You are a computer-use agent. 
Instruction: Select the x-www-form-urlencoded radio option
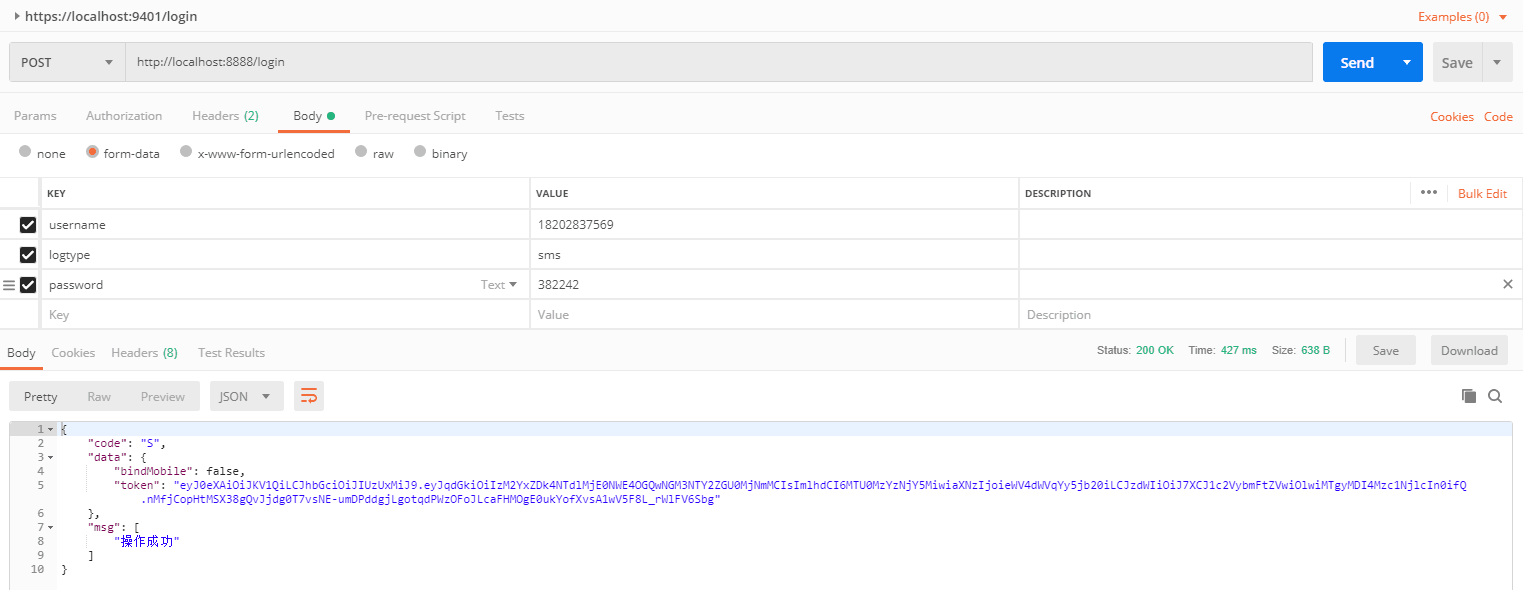[186, 153]
